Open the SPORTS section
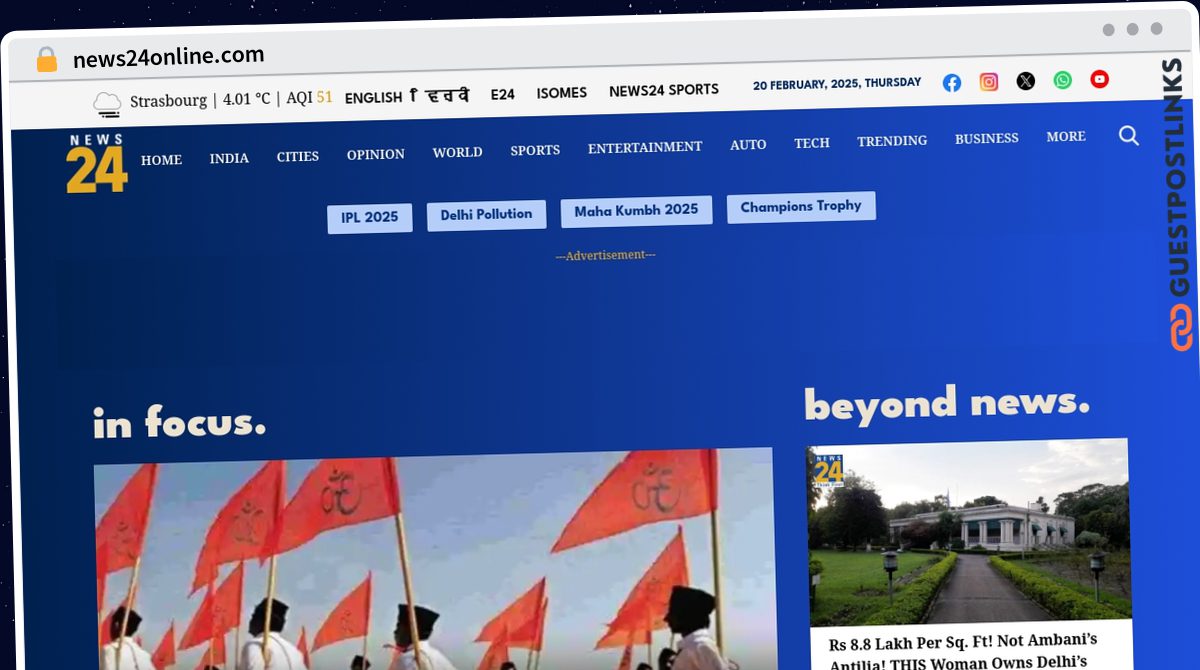The height and width of the screenshot is (670, 1200). click(535, 150)
